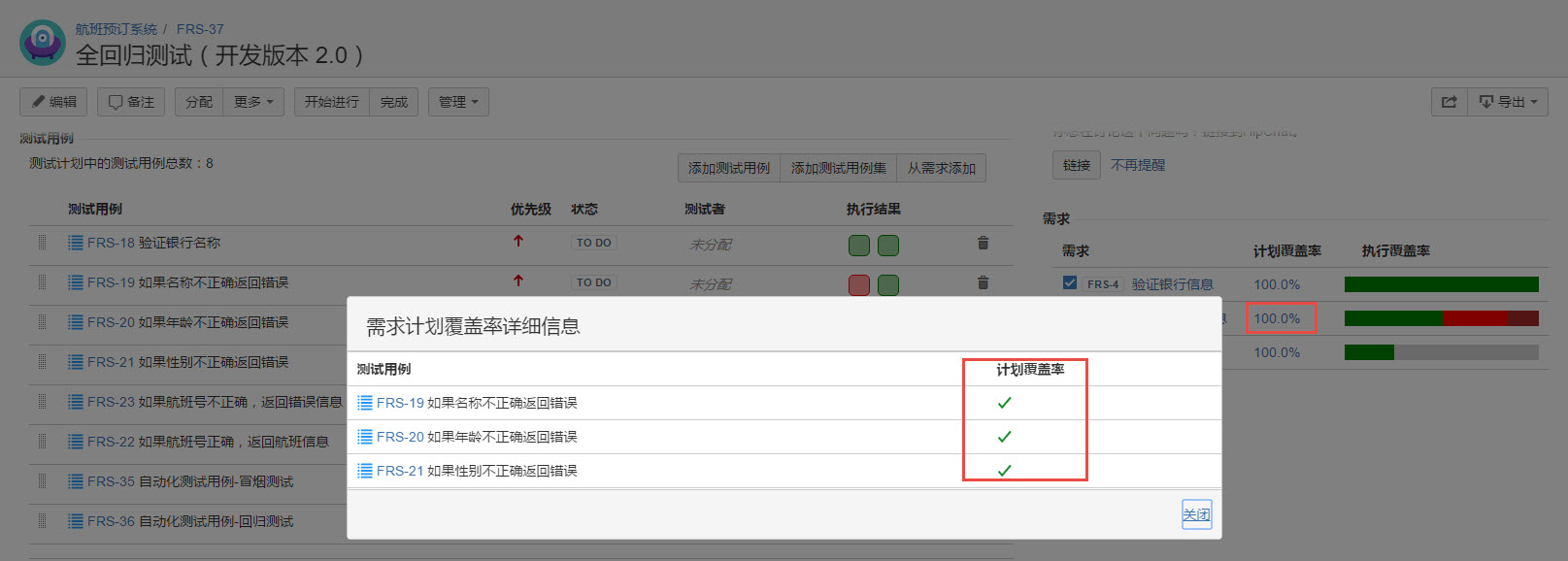1568x561 pixels.
Task: Click the 编辑 edit button
Action: [x=53, y=102]
